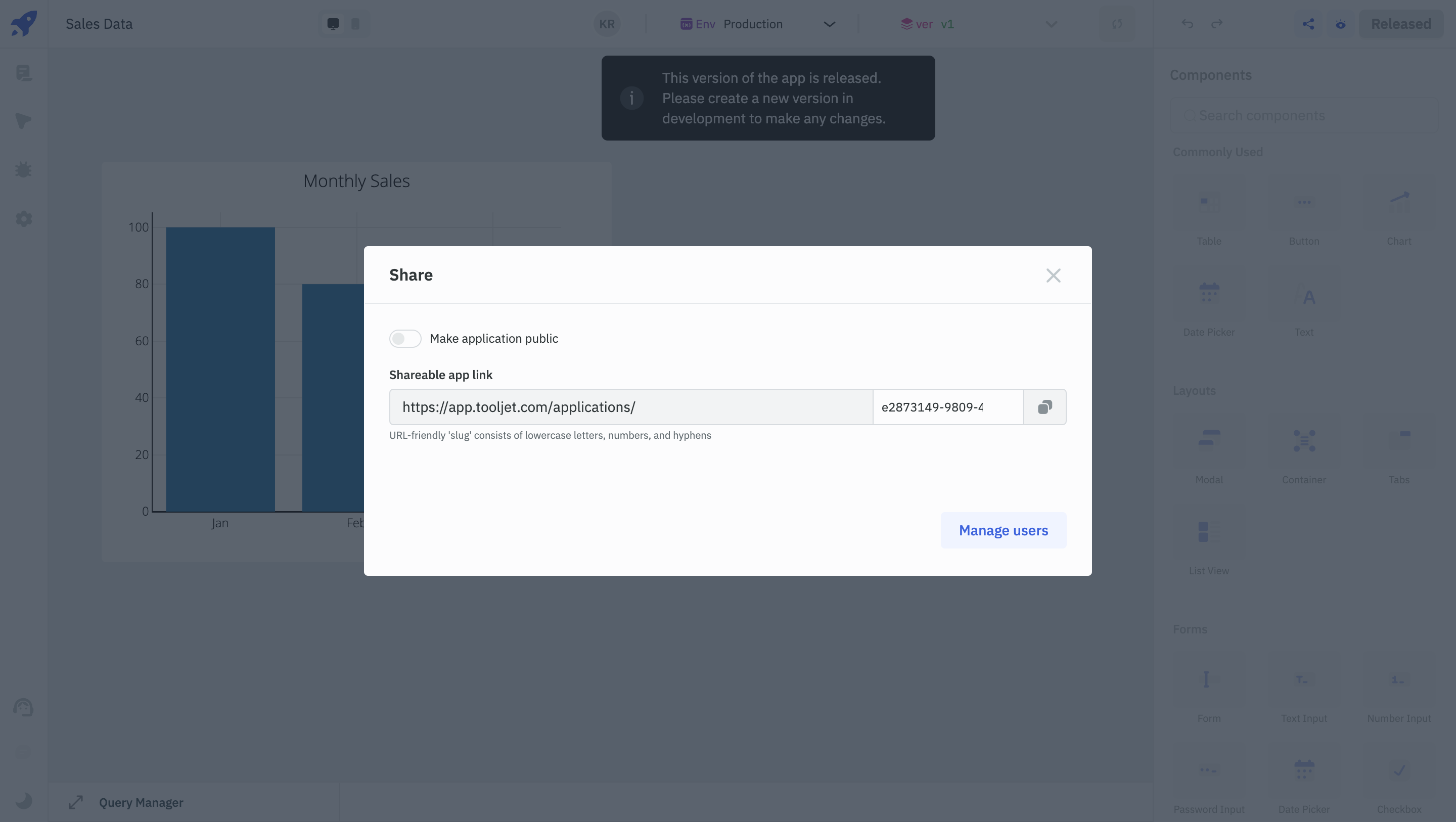This screenshot has width=1456, height=822.
Task: Click the copy link icon shareable URL
Action: click(1044, 406)
